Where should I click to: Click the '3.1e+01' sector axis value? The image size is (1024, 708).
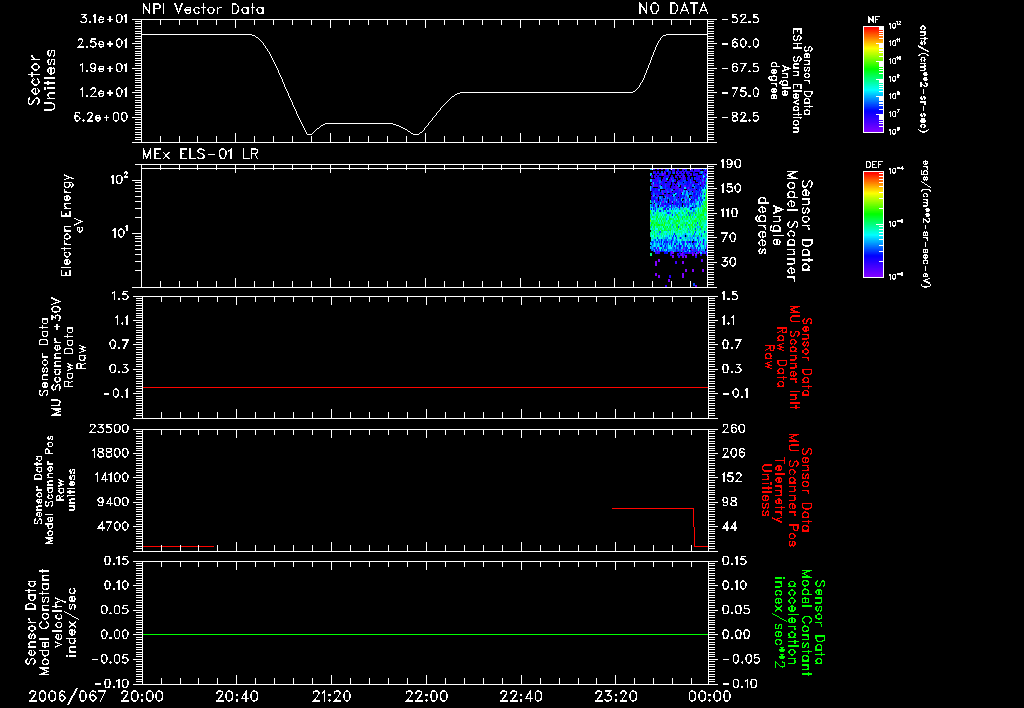pyautogui.click(x=103, y=18)
